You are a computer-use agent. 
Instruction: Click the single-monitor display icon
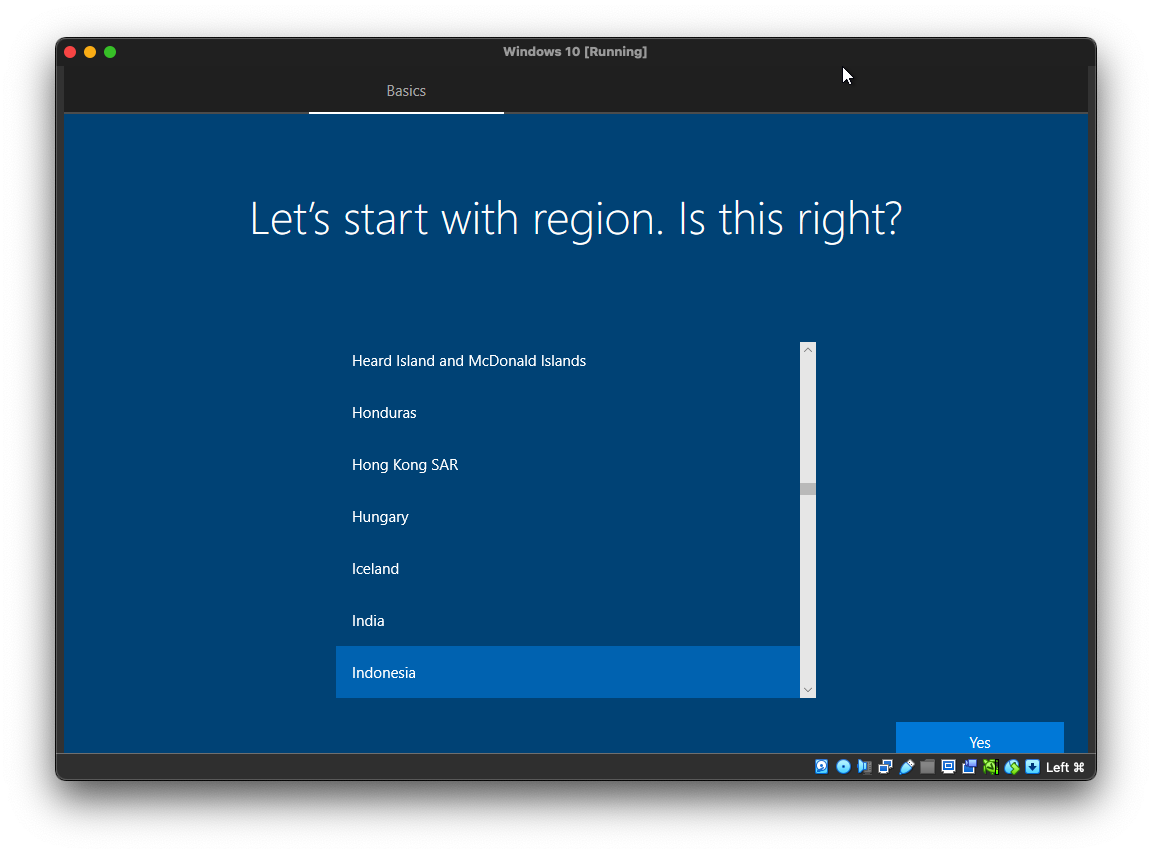948,767
